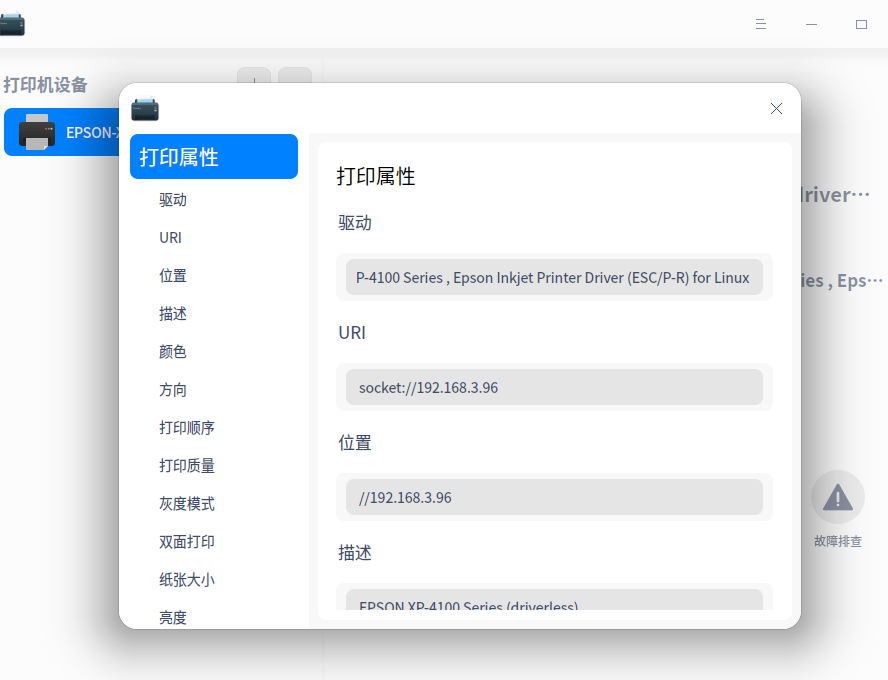Viewport: 888px width, 680px height.
Task: Select 双面打印 (Duplex Printing) item
Action: pyautogui.click(x=184, y=541)
